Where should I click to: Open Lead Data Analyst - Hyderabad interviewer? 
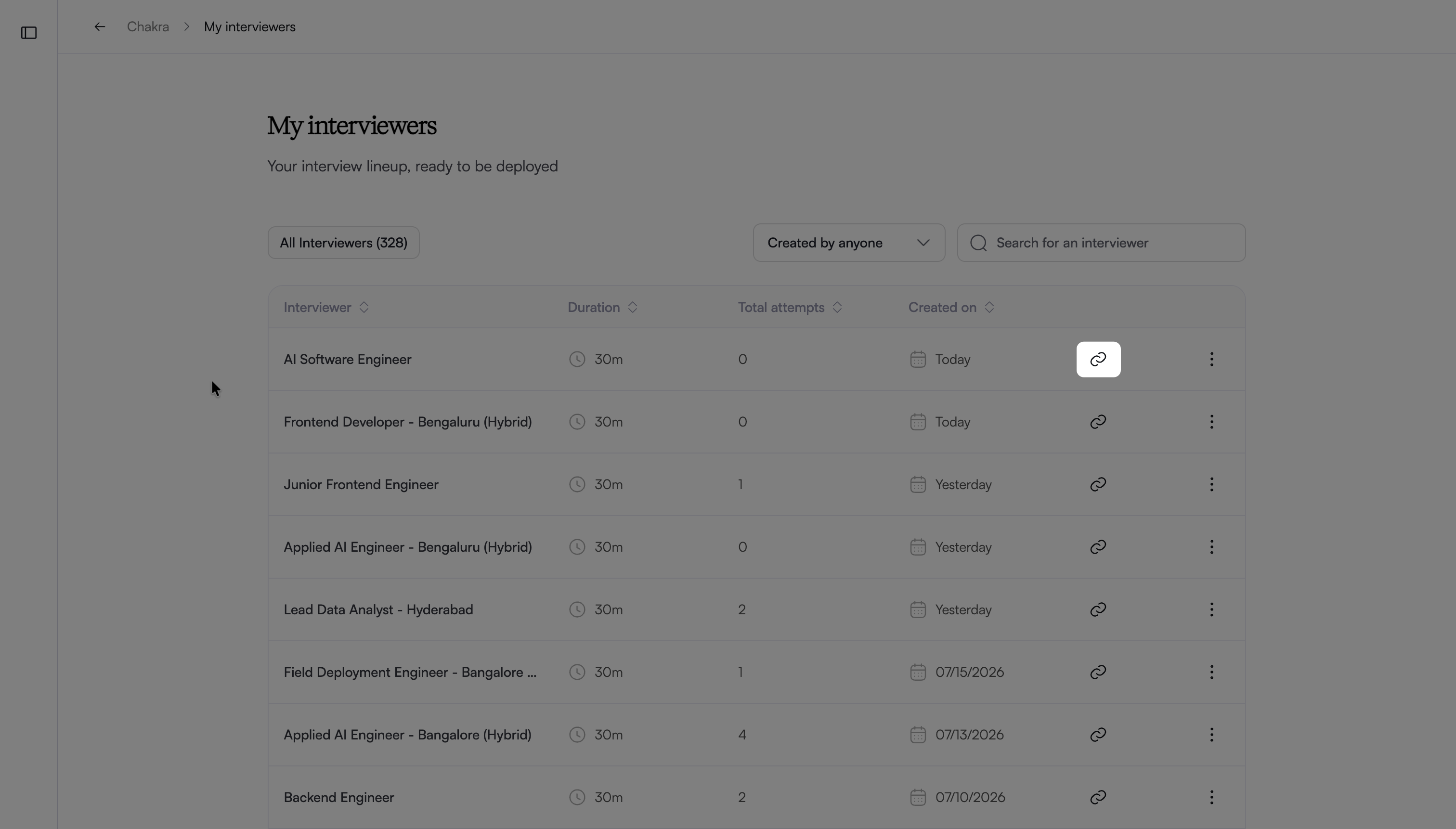pos(378,610)
